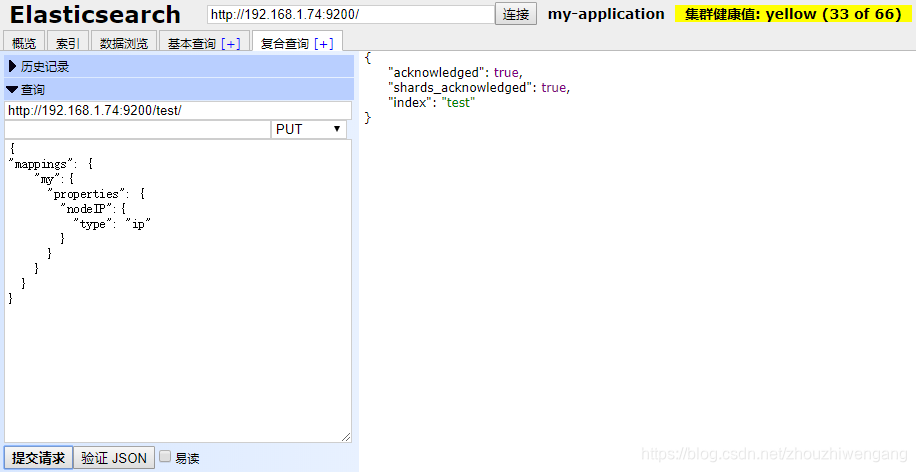916x472 pixels.
Task: Open the PUT method dropdown
Action: coord(308,130)
